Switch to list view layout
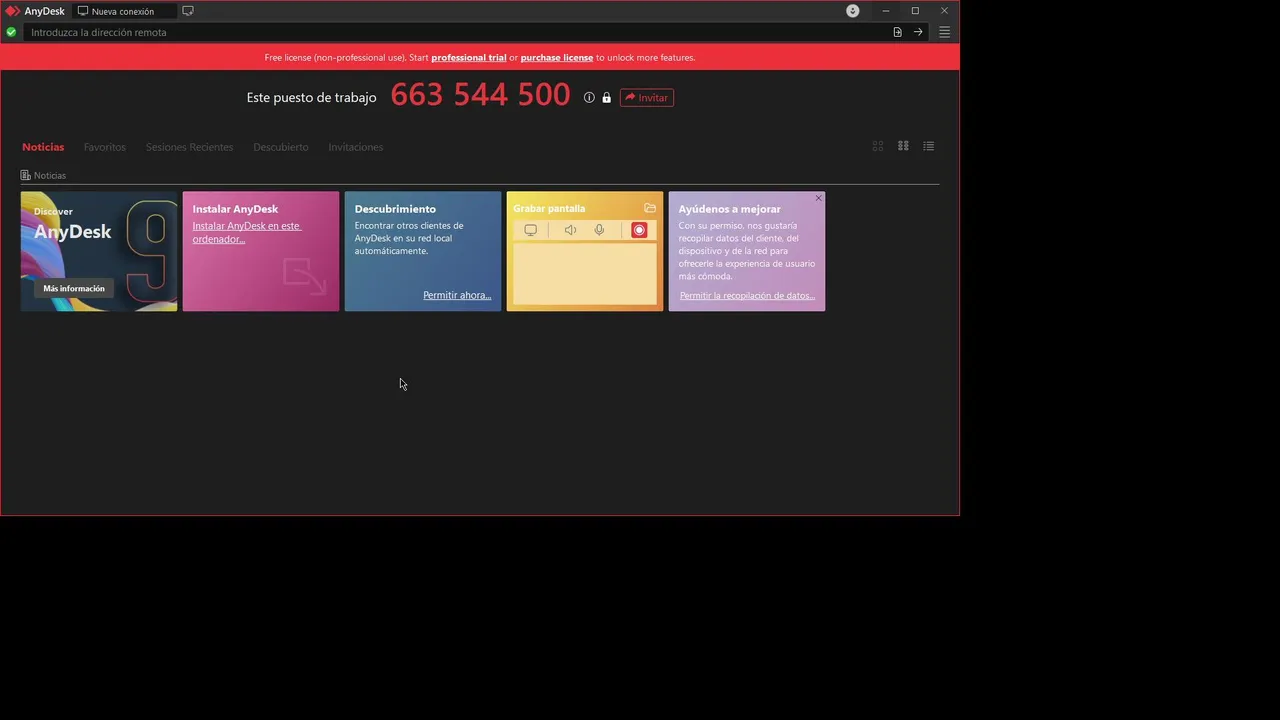This screenshot has width=1280, height=720. tap(929, 146)
